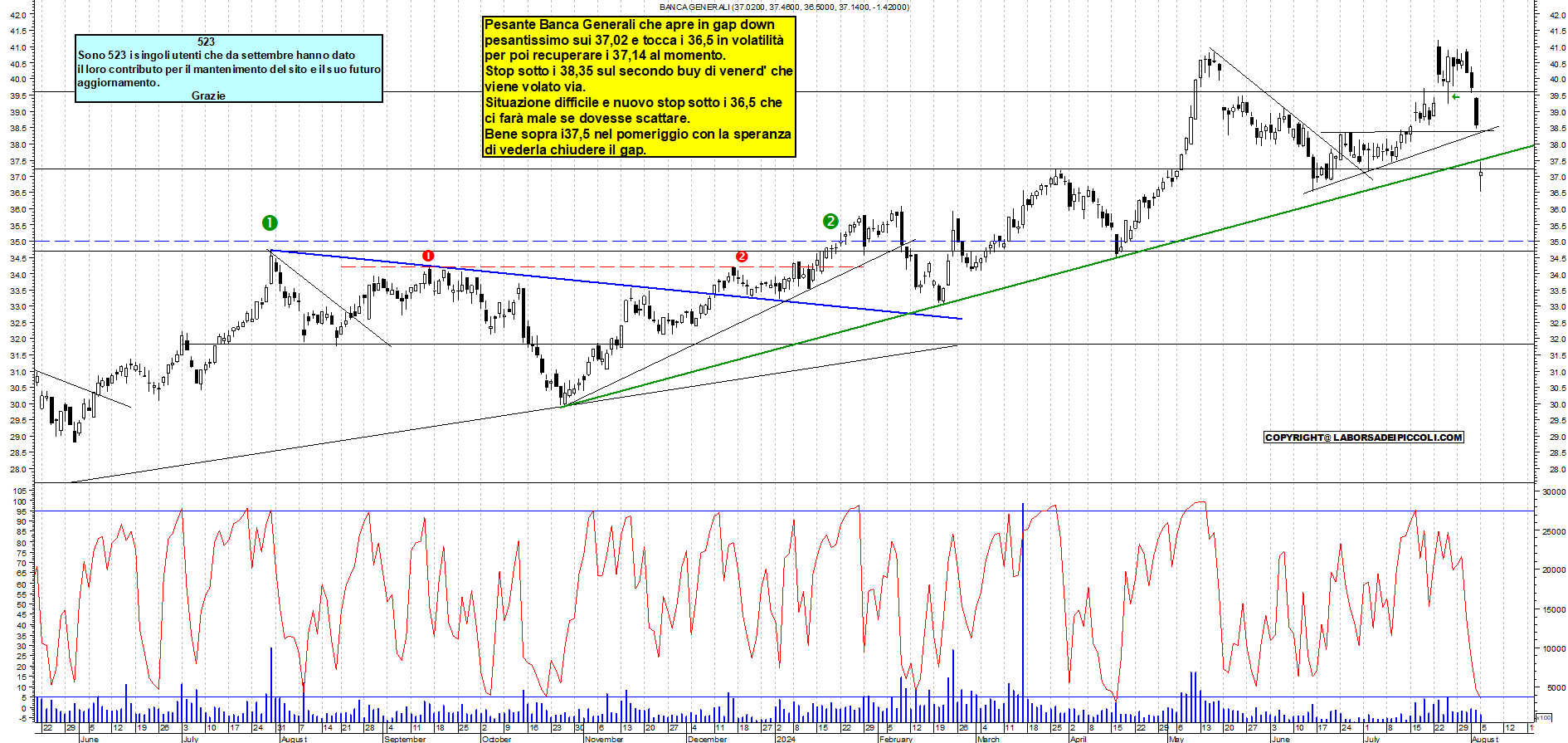This screenshot has width=1568, height=743.
Task: Click the 'March' label on the time axis
Action: (988, 739)
